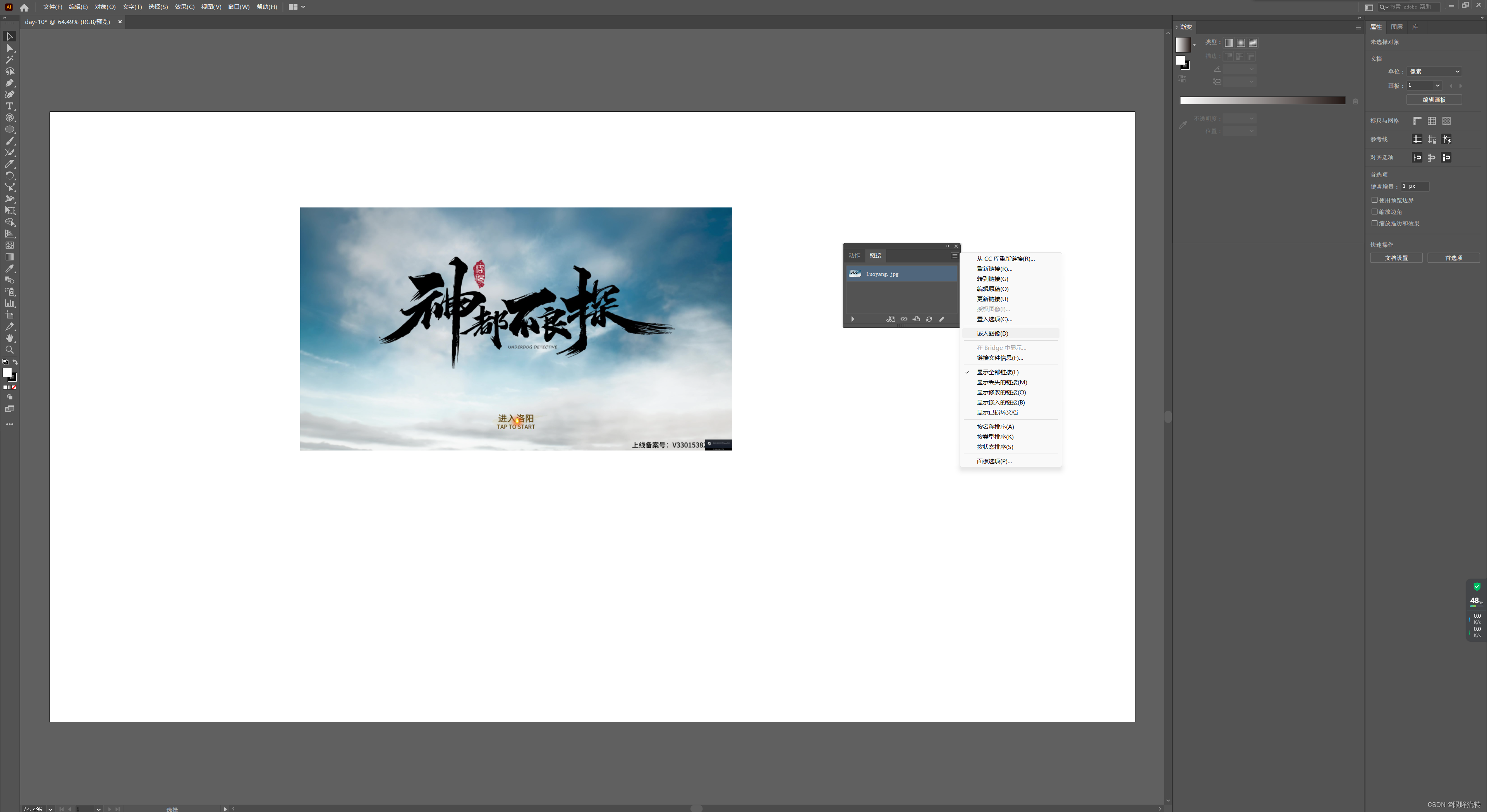
Task: Select the Column Graph tool
Action: tap(10, 303)
